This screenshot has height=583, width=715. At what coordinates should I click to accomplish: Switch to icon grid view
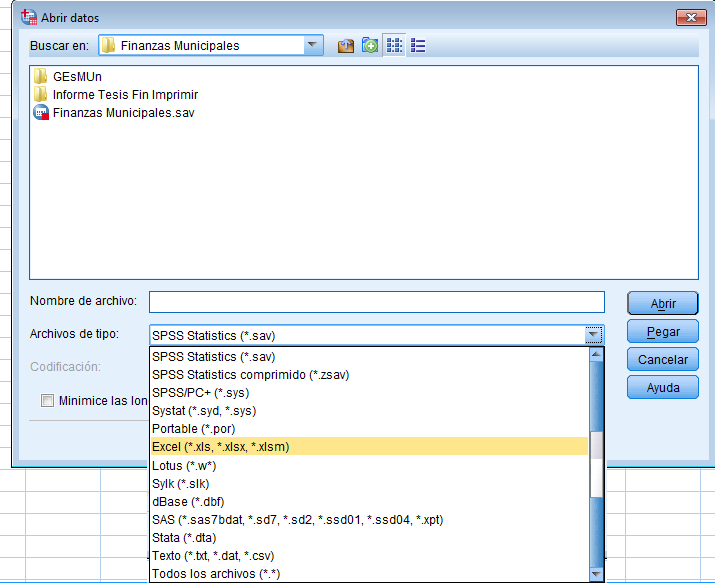click(x=394, y=46)
